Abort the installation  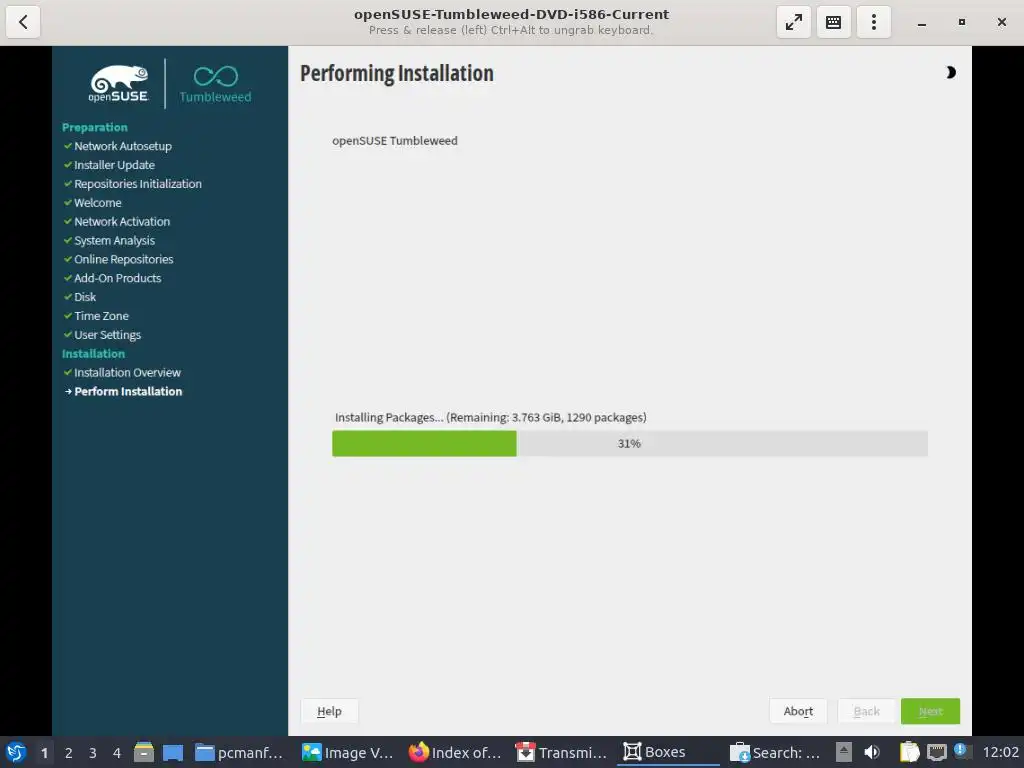(x=798, y=711)
